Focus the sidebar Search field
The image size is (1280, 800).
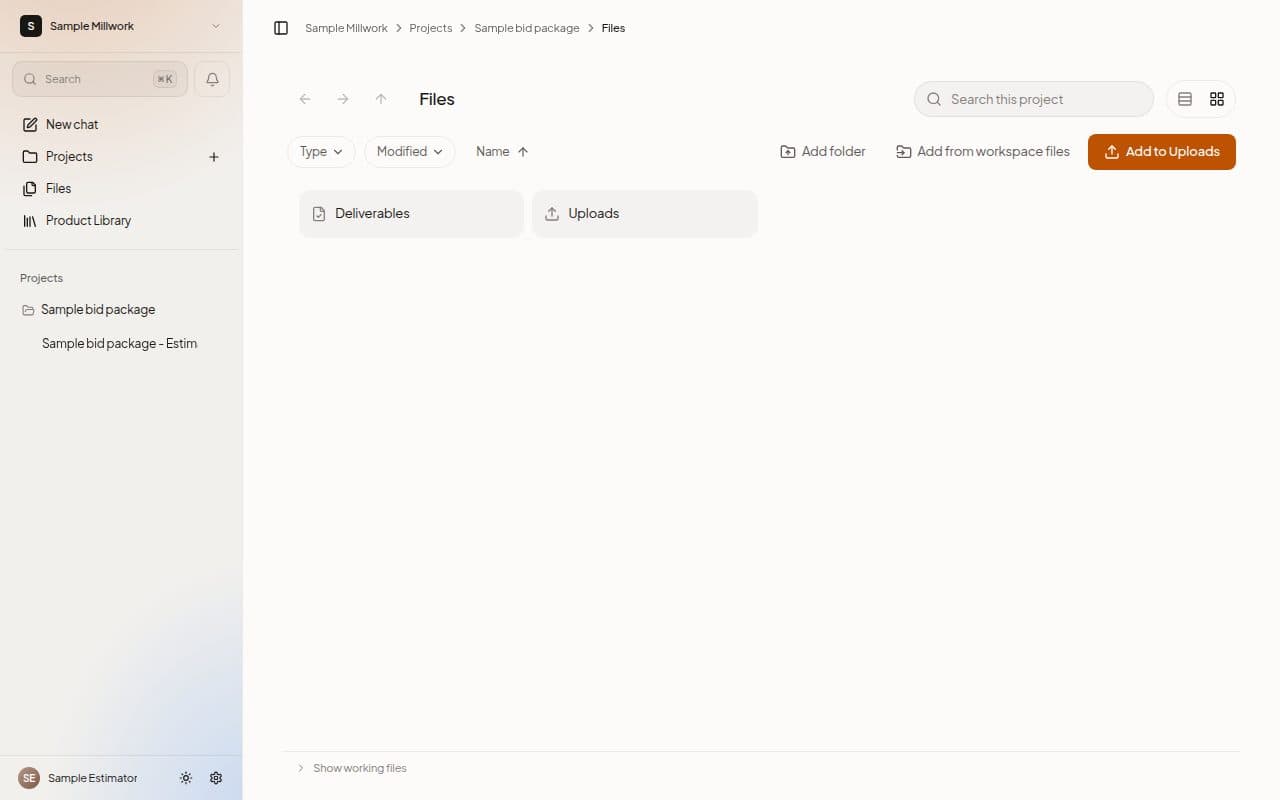[x=100, y=79]
